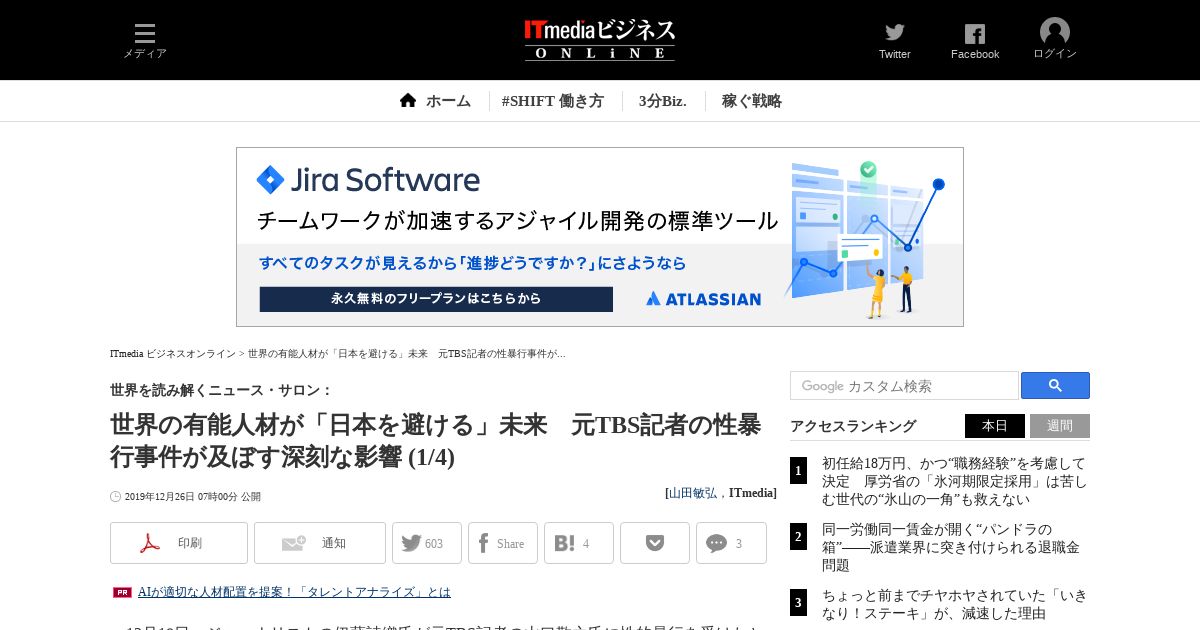Click 永久無料のフリープランはこちらから banner button

(436, 299)
